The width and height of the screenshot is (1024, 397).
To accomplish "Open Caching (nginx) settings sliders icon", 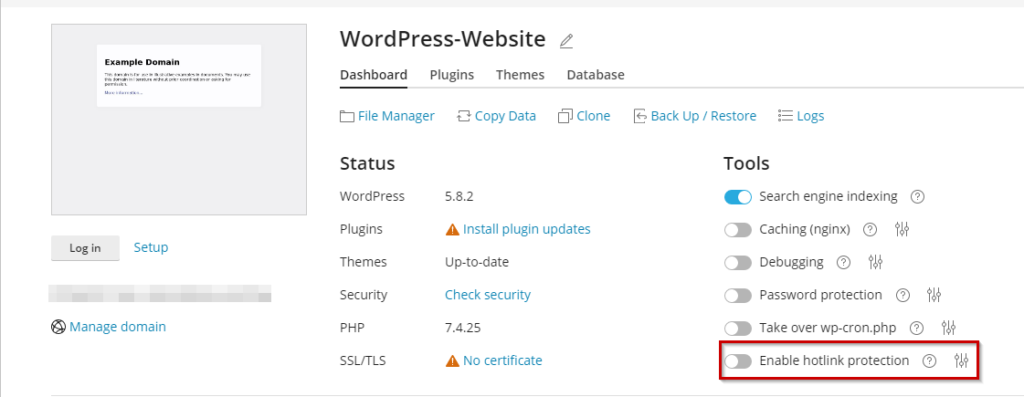I will pos(902,229).
